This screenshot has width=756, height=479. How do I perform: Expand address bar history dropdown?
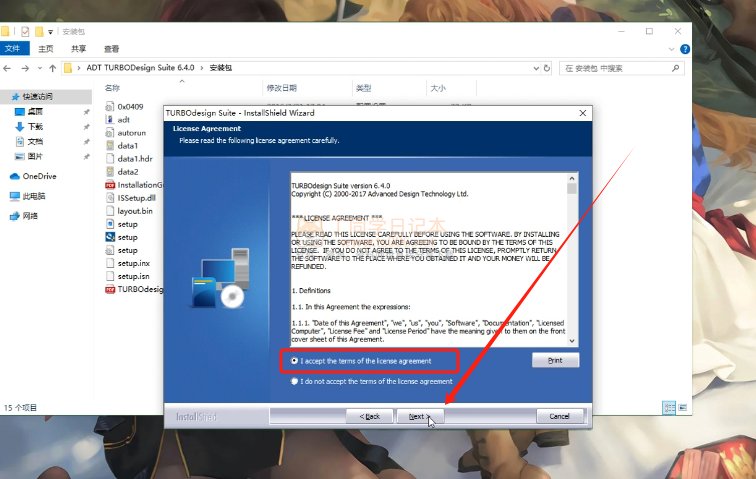536,68
